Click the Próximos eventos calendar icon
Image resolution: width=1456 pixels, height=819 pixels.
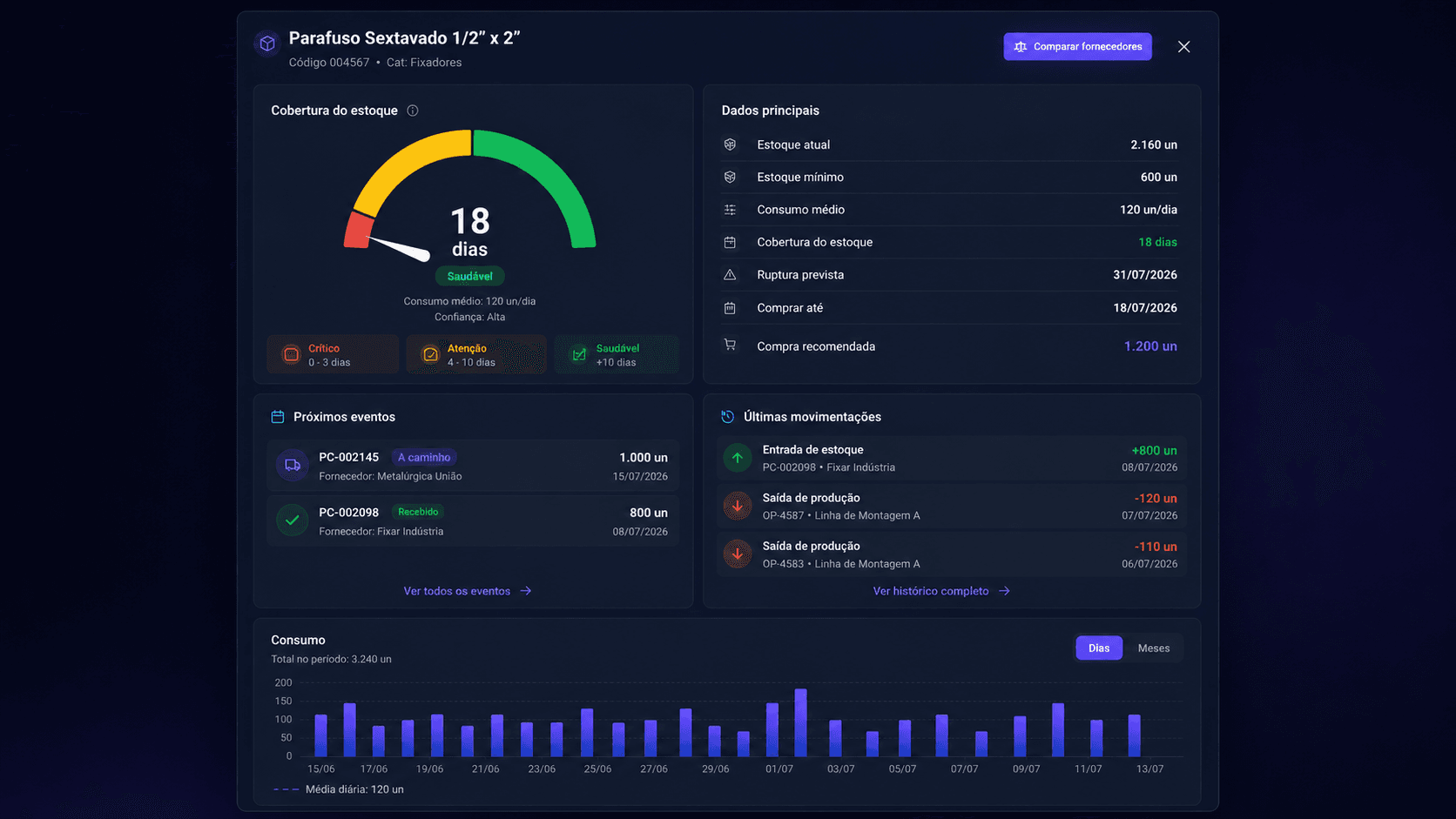(x=278, y=417)
